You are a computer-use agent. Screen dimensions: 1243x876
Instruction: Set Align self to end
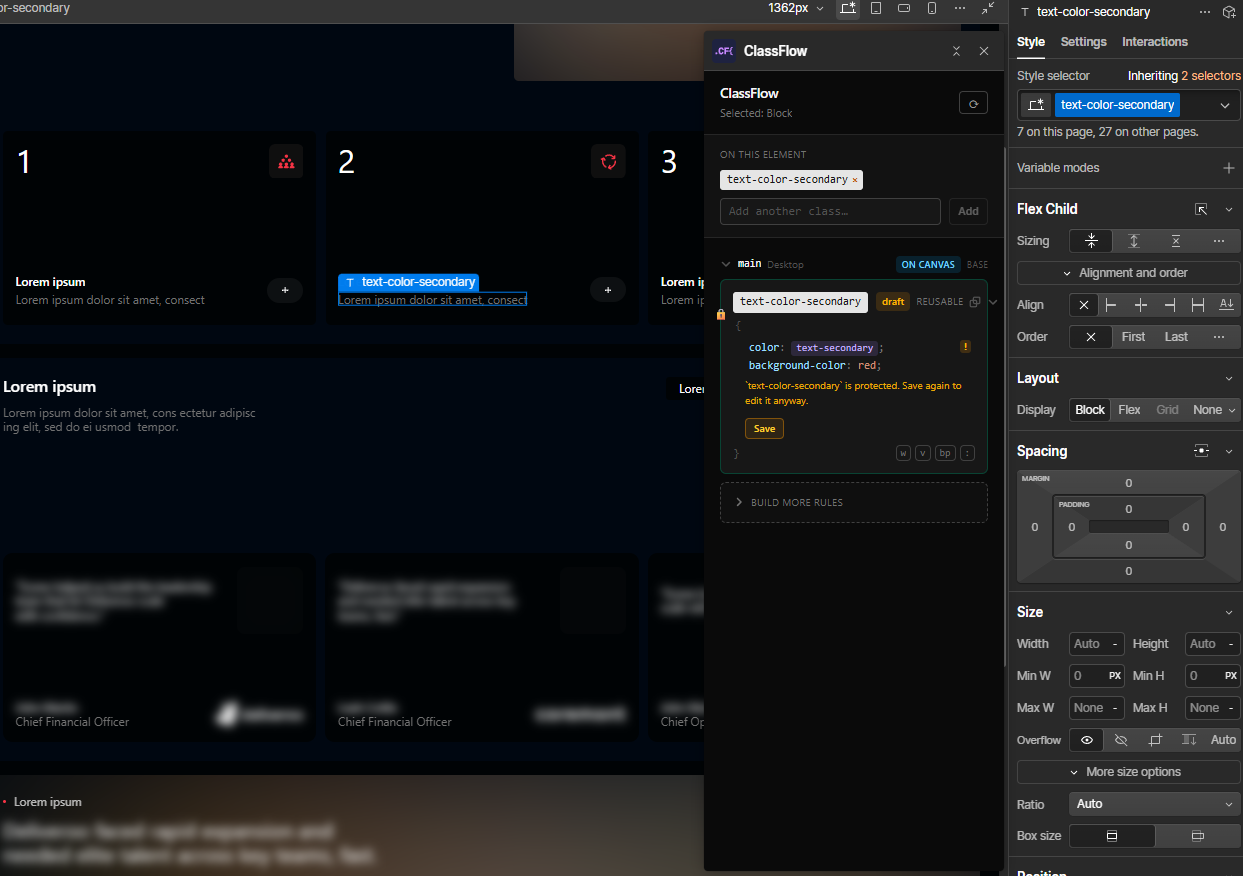tap(1169, 305)
